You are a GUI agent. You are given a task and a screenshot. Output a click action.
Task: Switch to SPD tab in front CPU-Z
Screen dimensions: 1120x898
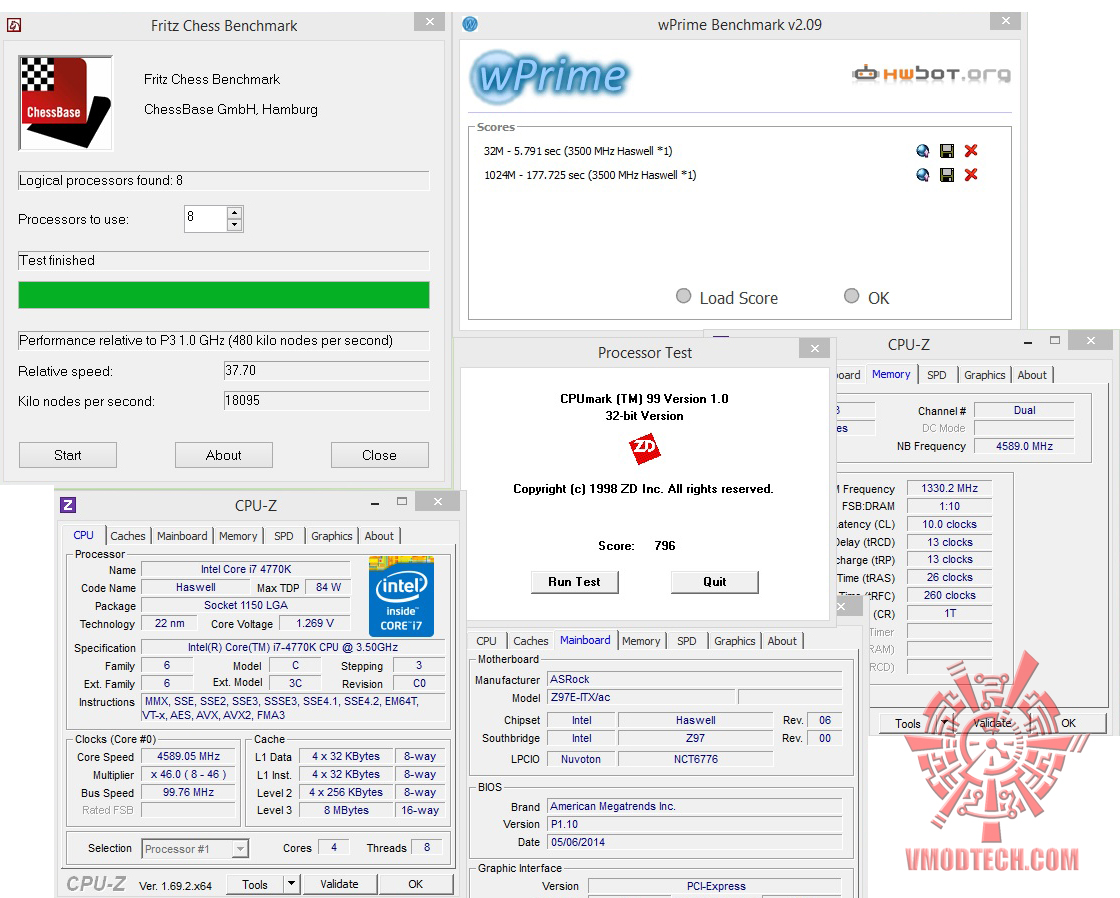(284, 536)
